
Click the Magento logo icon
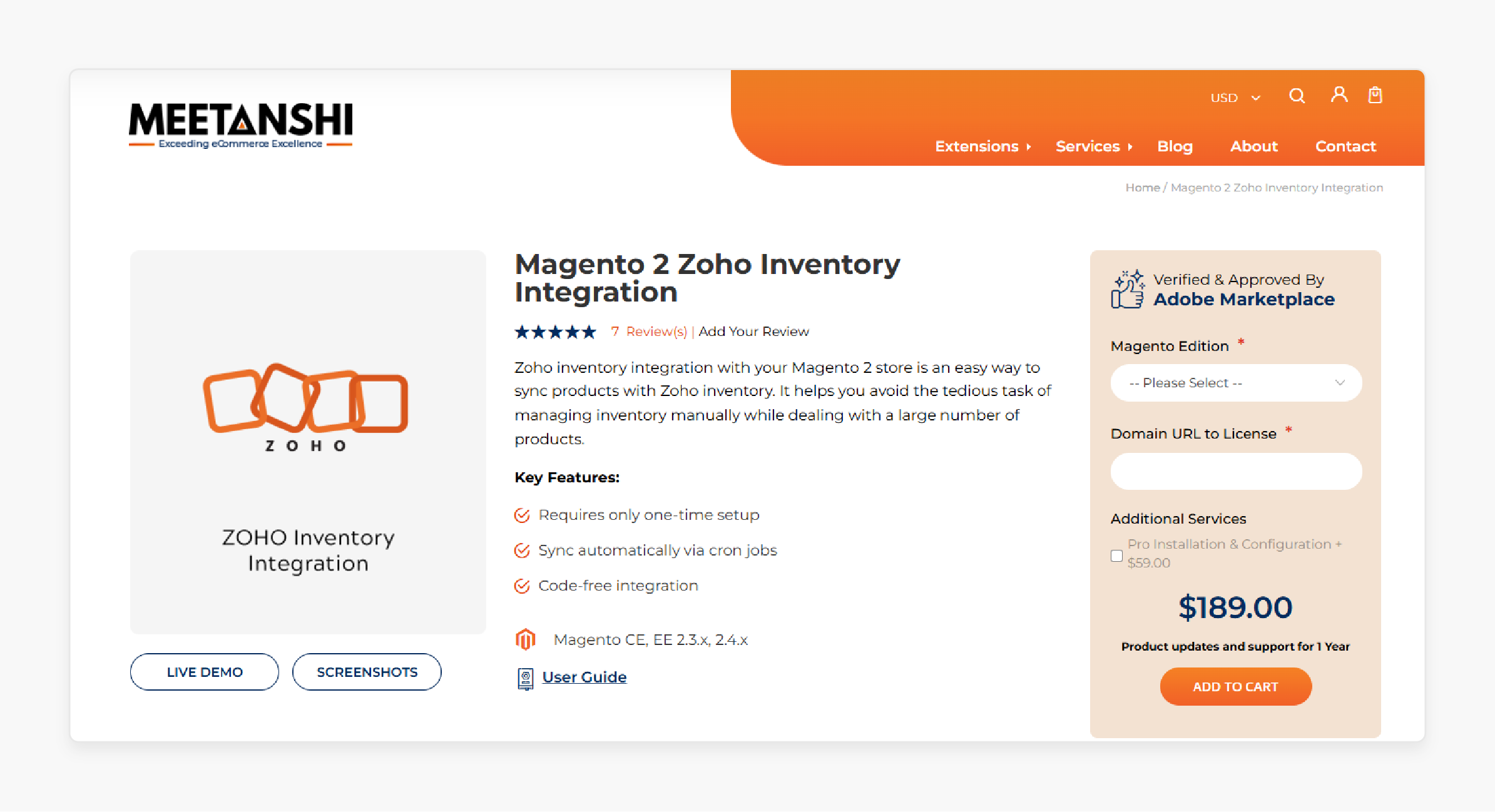525,639
